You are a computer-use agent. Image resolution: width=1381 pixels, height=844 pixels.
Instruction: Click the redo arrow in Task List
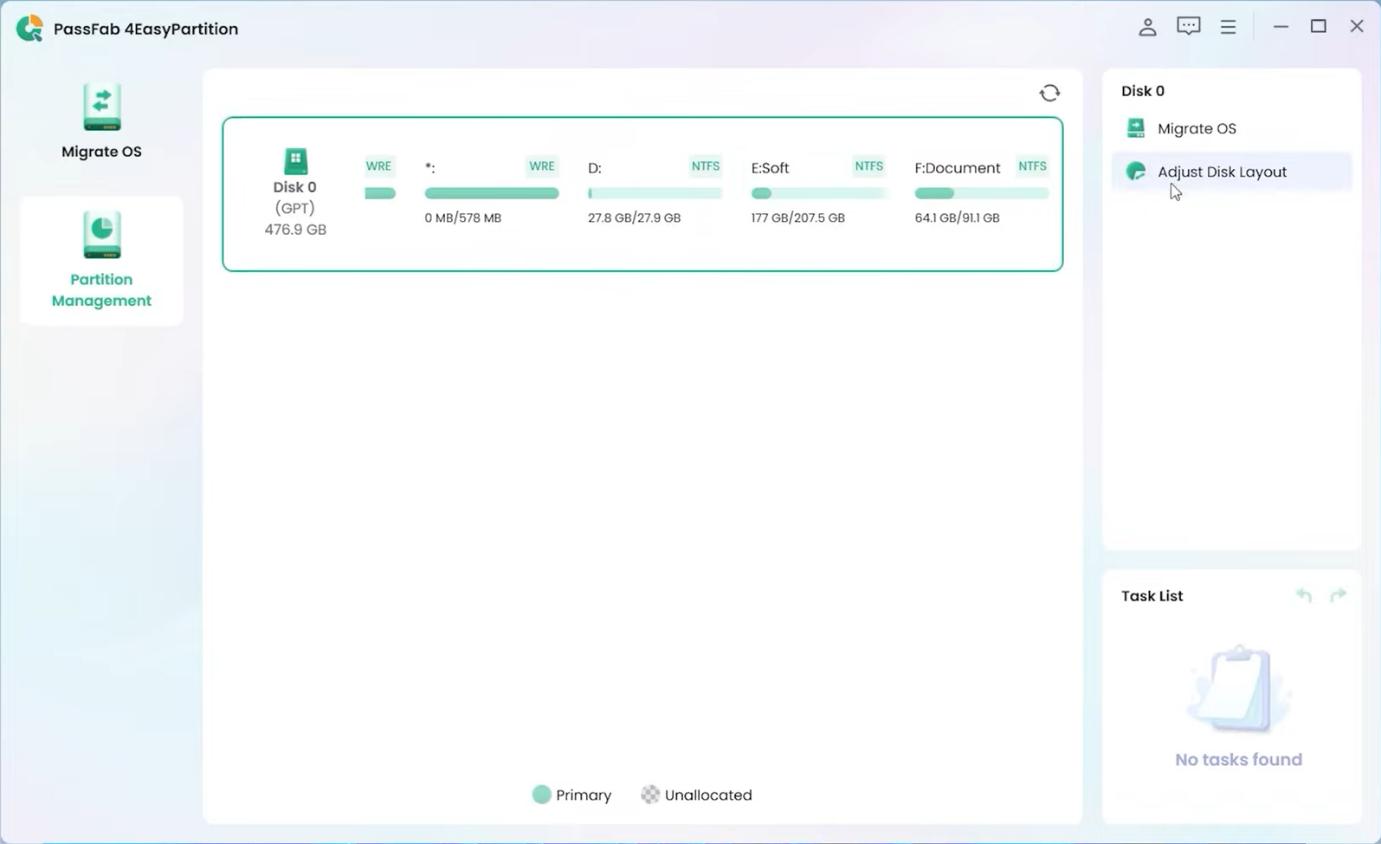click(1338, 596)
